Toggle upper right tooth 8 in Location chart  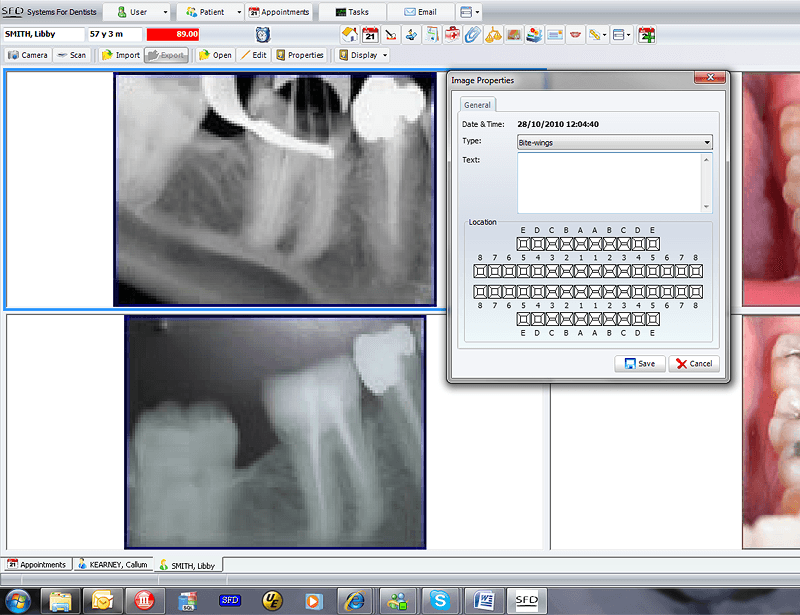click(x=695, y=270)
